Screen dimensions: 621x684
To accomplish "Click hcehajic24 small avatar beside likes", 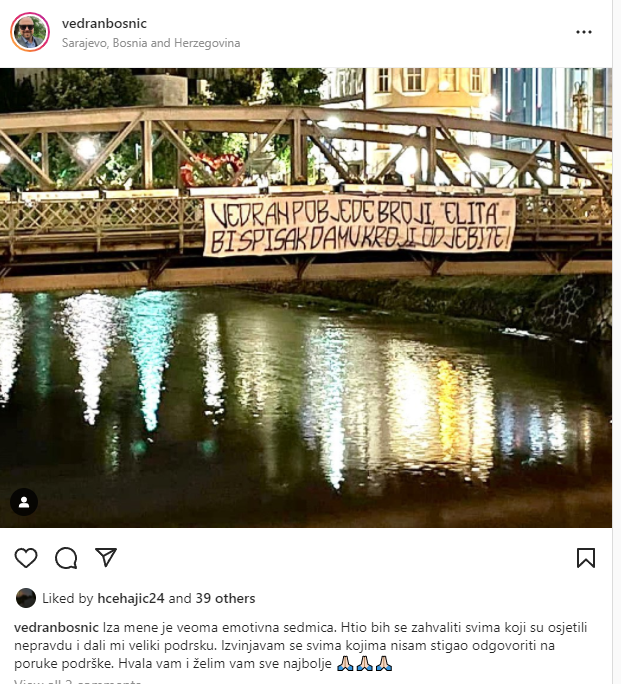I will coord(26,598).
